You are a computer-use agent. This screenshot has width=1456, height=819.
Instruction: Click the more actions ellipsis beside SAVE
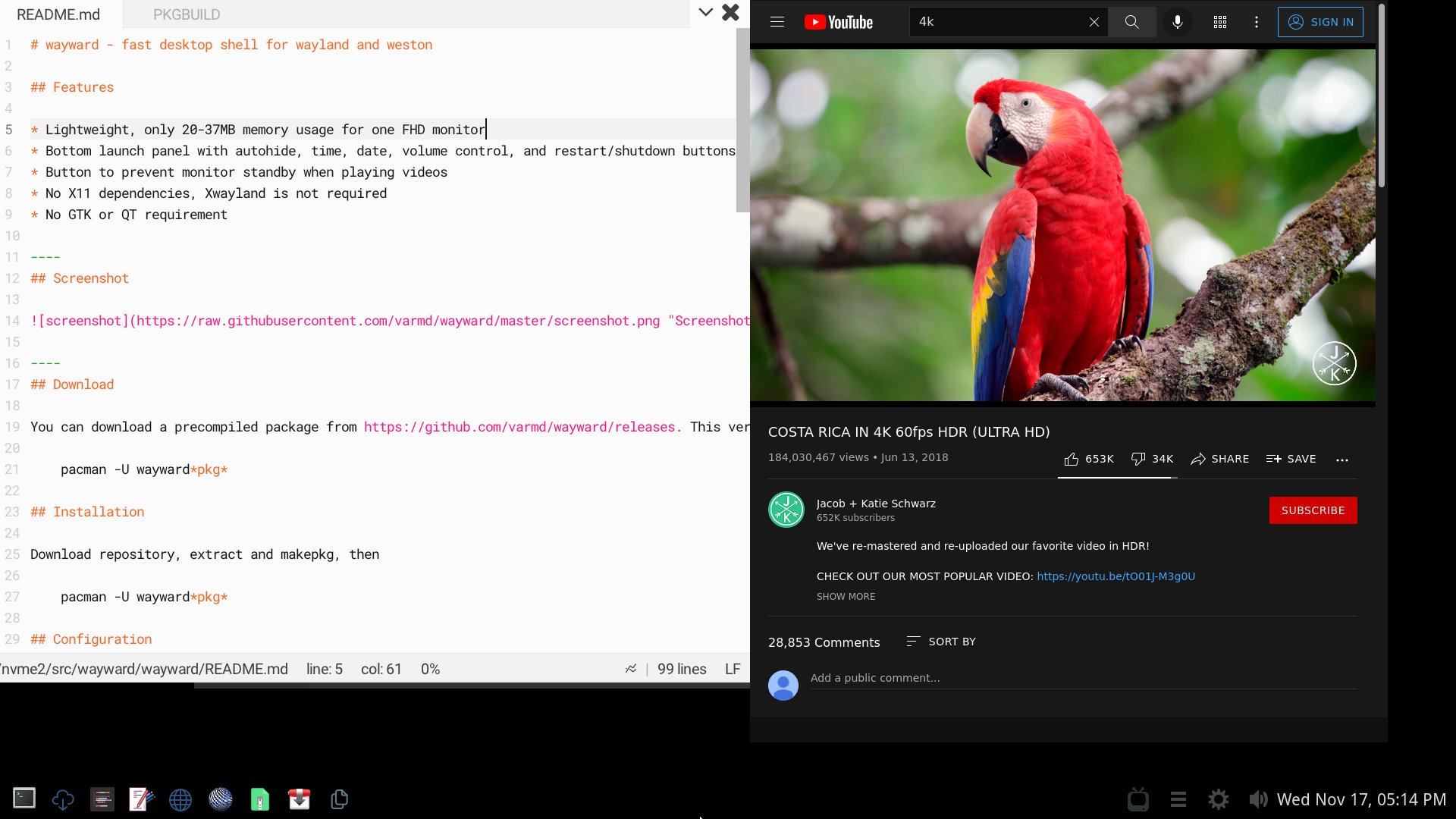coord(1342,460)
